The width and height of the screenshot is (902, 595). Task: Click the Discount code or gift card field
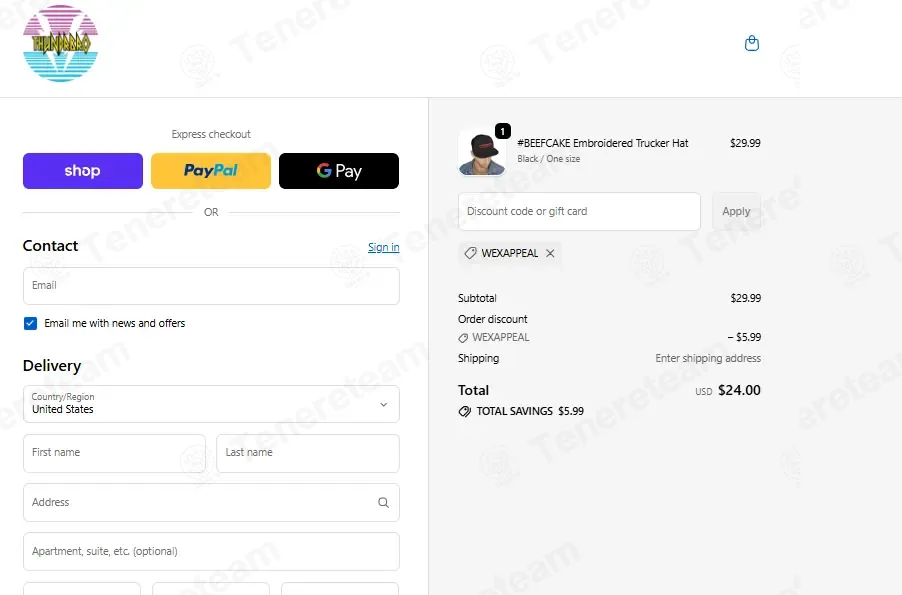pos(579,211)
